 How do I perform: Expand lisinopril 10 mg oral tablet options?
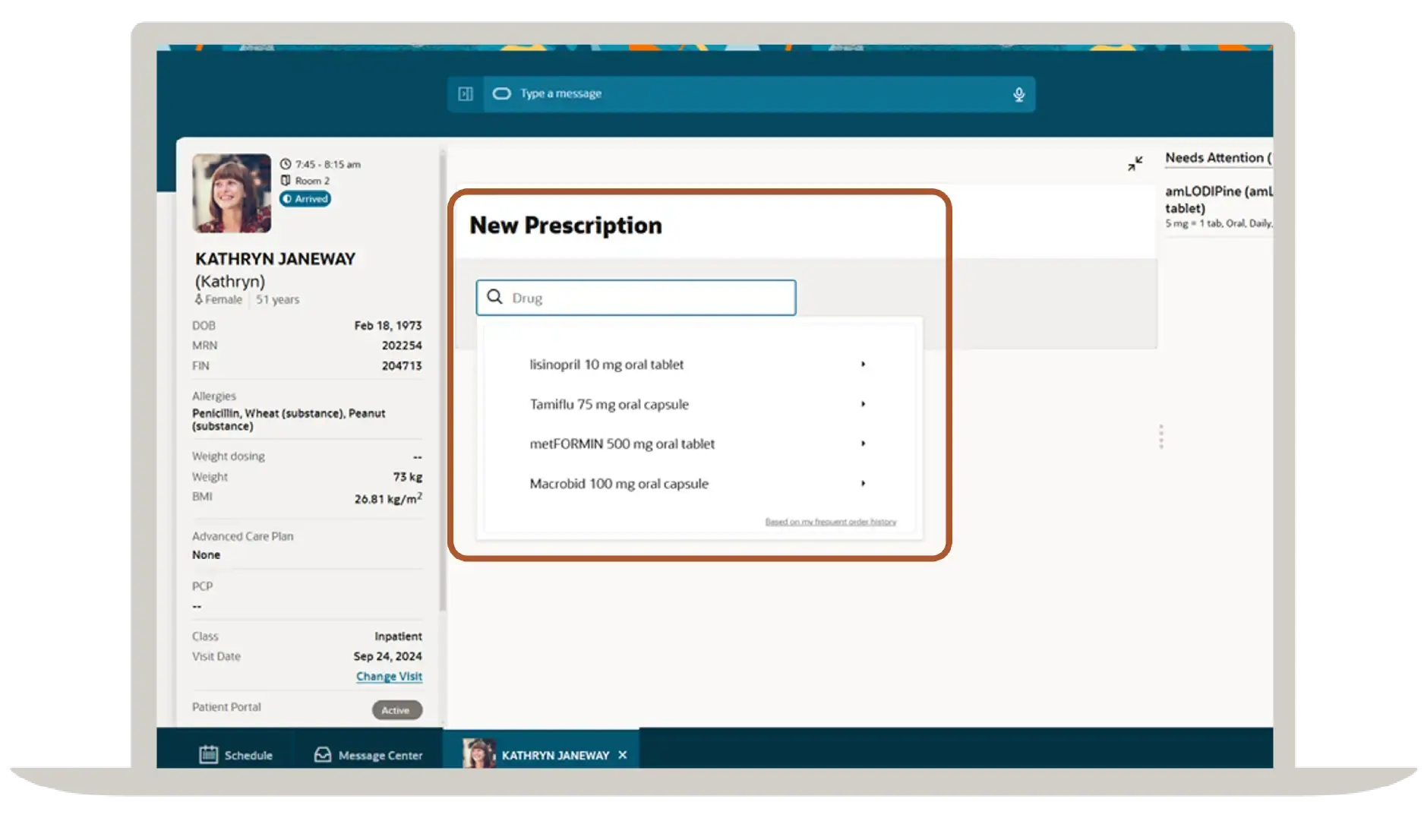863,365
